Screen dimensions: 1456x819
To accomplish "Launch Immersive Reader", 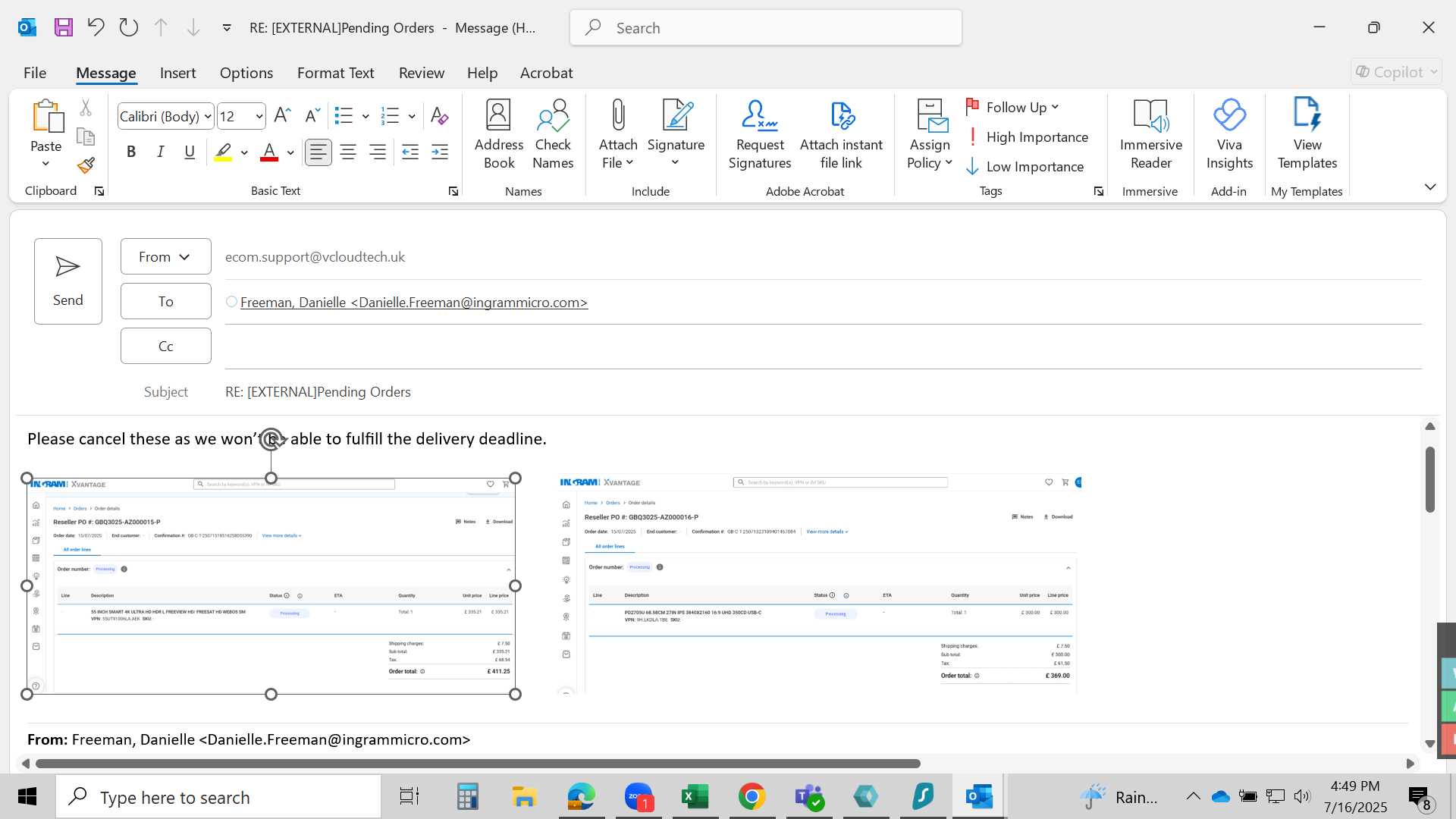I will click(x=1150, y=134).
